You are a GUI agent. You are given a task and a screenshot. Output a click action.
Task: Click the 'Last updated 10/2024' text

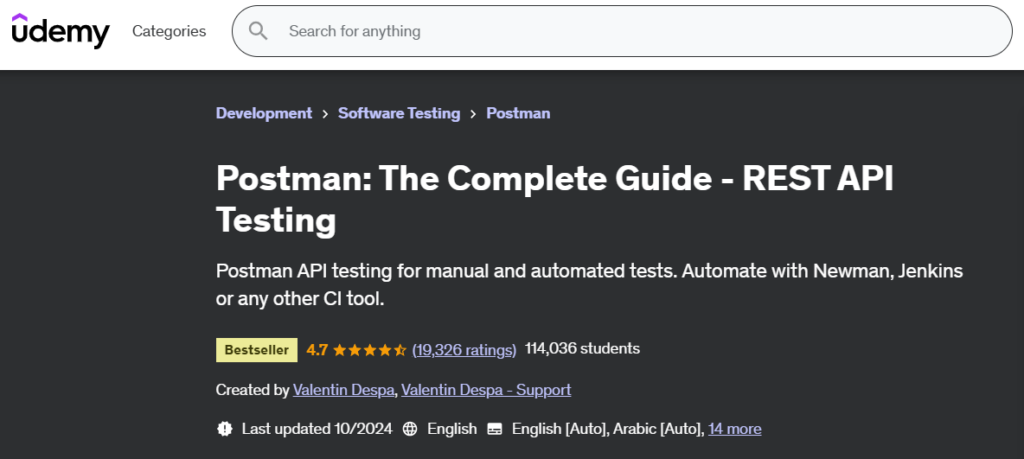point(317,429)
